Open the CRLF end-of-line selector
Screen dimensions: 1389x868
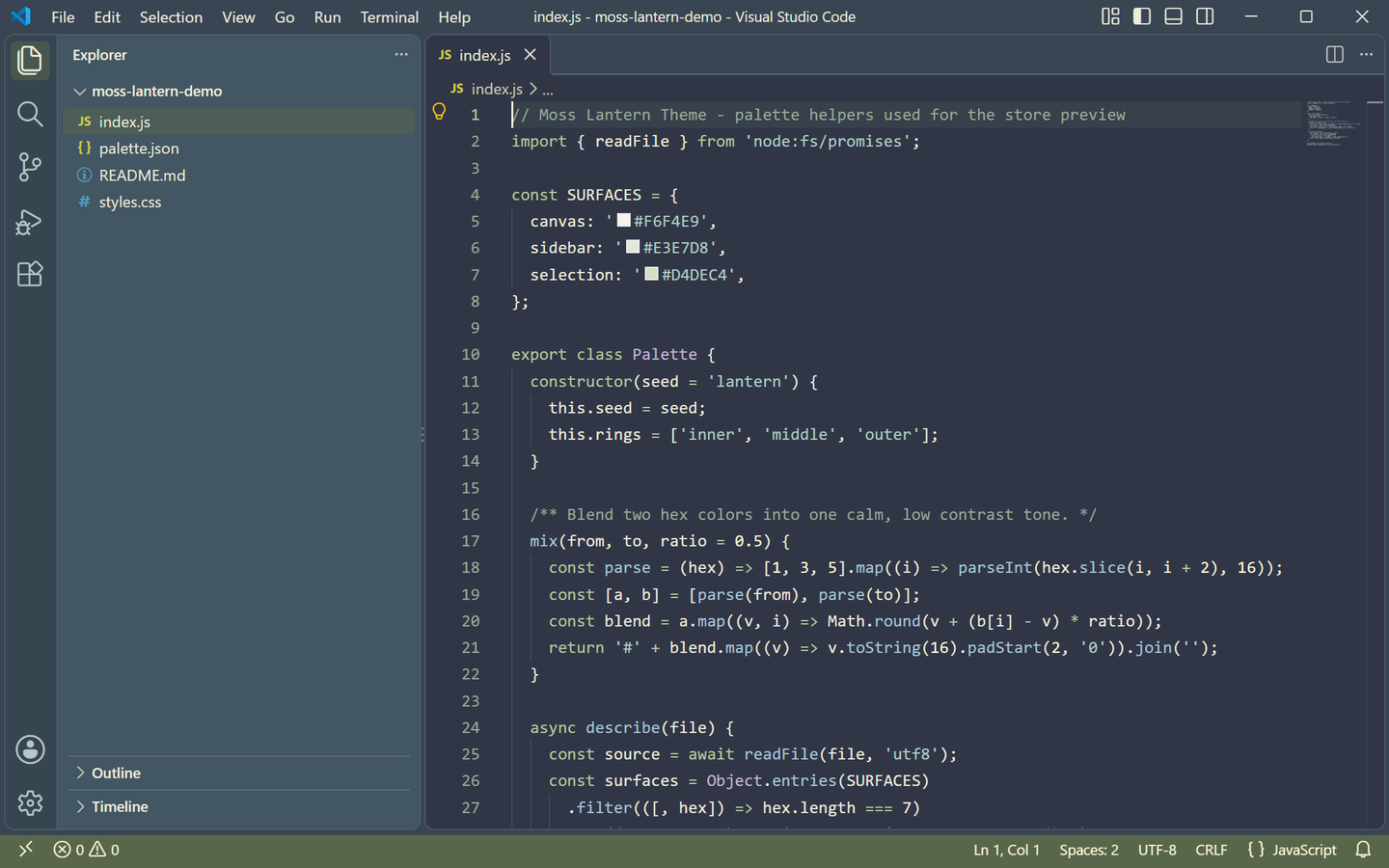pyautogui.click(x=1212, y=850)
